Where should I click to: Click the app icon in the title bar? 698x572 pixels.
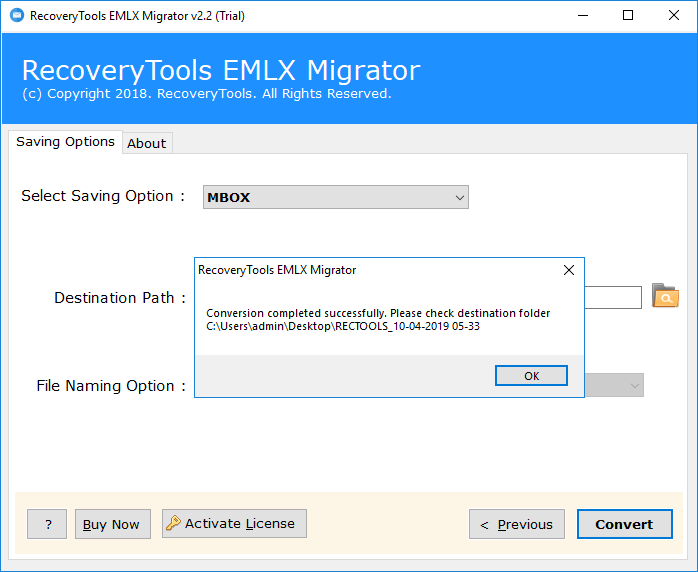[17, 16]
